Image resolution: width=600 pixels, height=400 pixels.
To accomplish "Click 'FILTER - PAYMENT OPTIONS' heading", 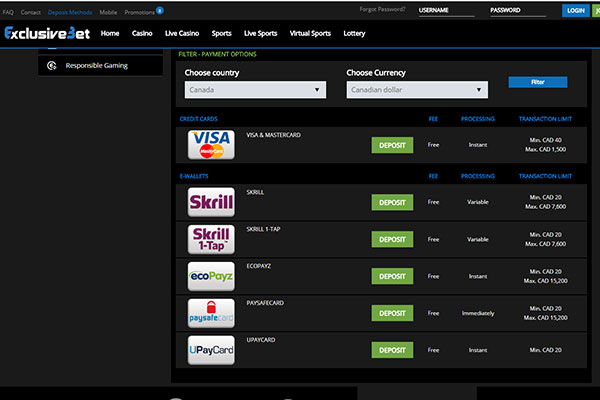I will (217, 54).
